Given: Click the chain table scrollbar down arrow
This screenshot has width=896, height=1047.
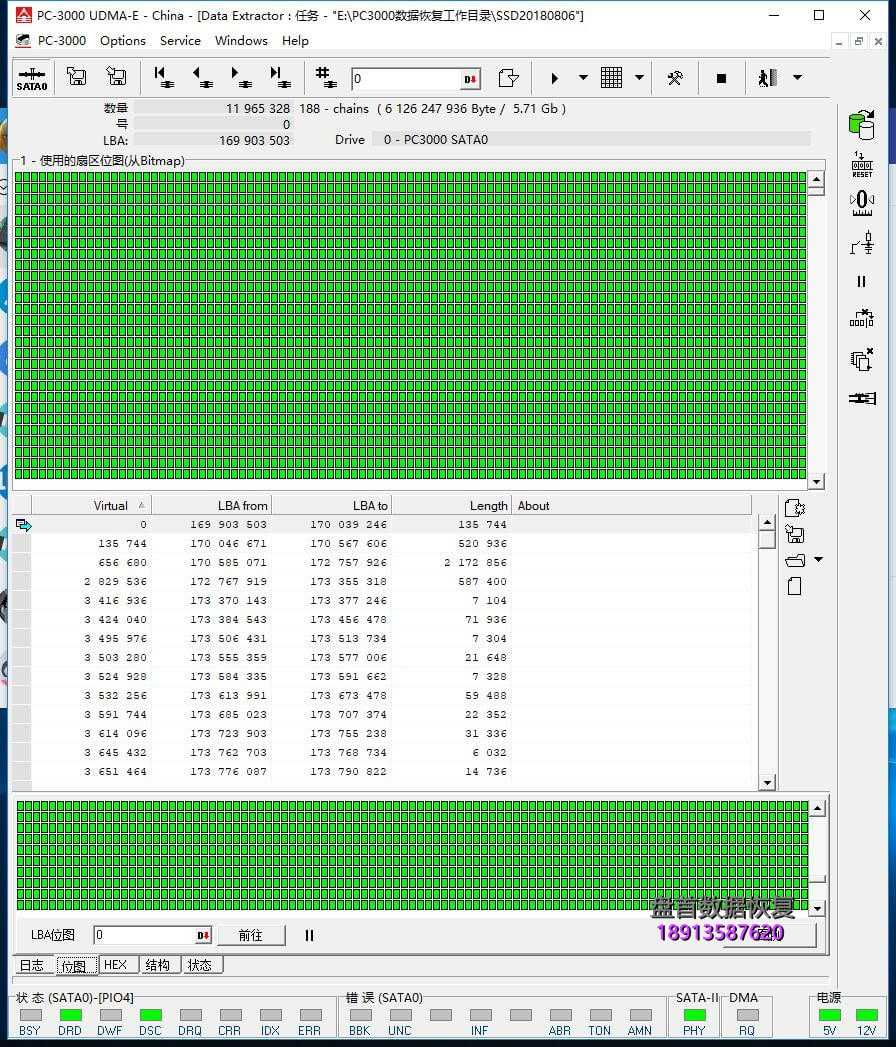Looking at the screenshot, I should [767, 783].
